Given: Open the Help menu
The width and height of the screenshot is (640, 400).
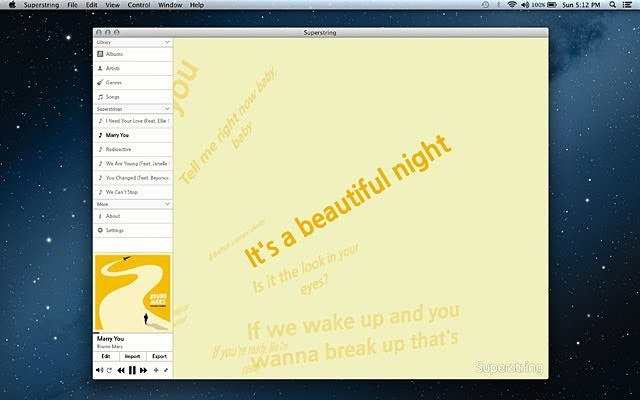Looking at the screenshot, I should point(197,5).
